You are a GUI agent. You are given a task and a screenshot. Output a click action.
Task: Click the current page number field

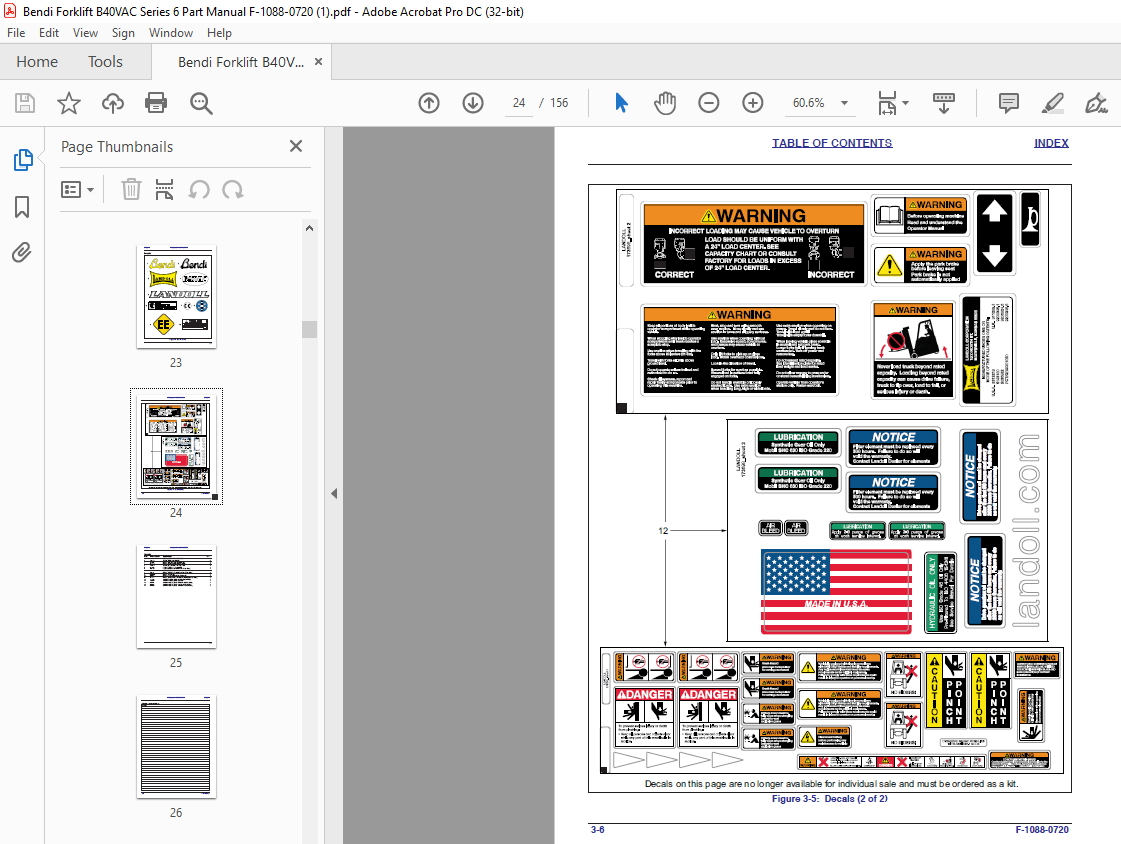(x=519, y=103)
